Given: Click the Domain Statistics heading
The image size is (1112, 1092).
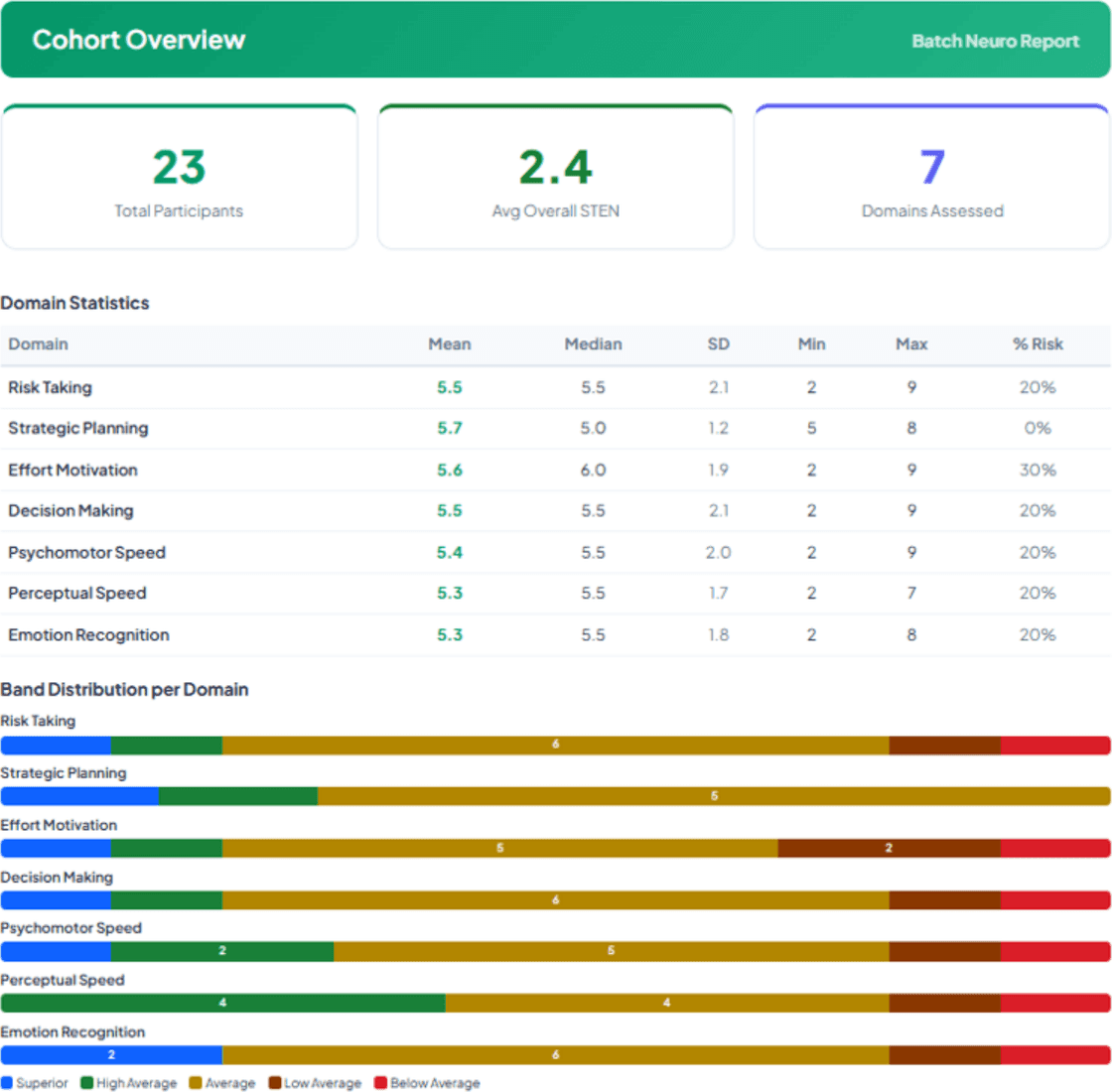Looking at the screenshot, I should point(74,303).
